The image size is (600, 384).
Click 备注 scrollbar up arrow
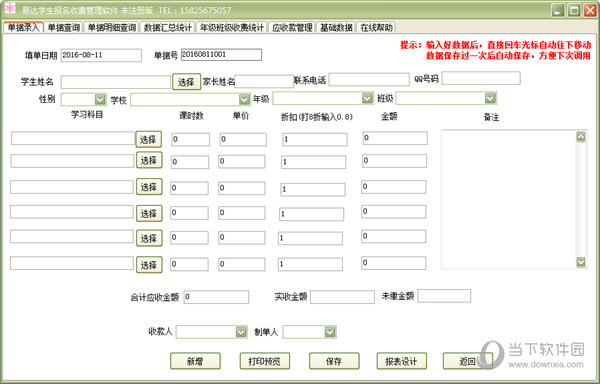click(581, 137)
